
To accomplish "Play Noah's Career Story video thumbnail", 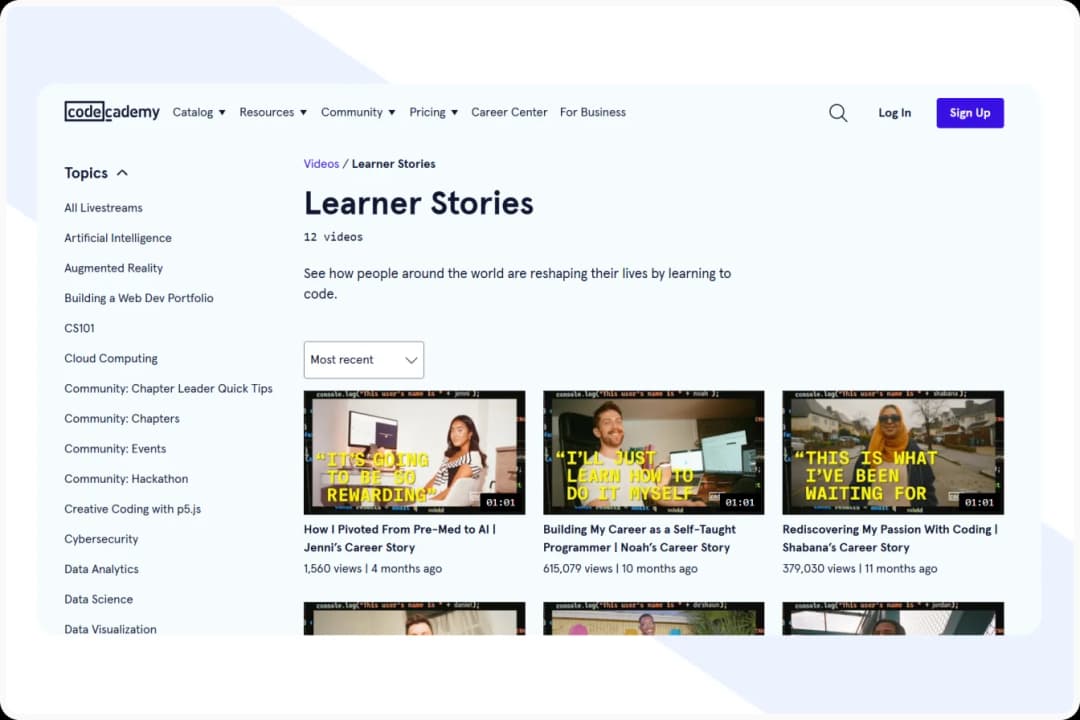I will pyautogui.click(x=653, y=451).
